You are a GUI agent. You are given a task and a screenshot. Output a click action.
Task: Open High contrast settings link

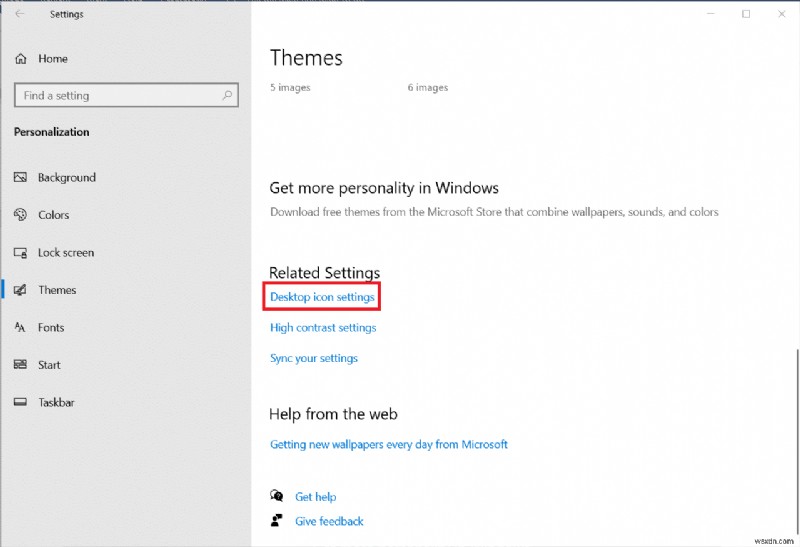pos(323,327)
